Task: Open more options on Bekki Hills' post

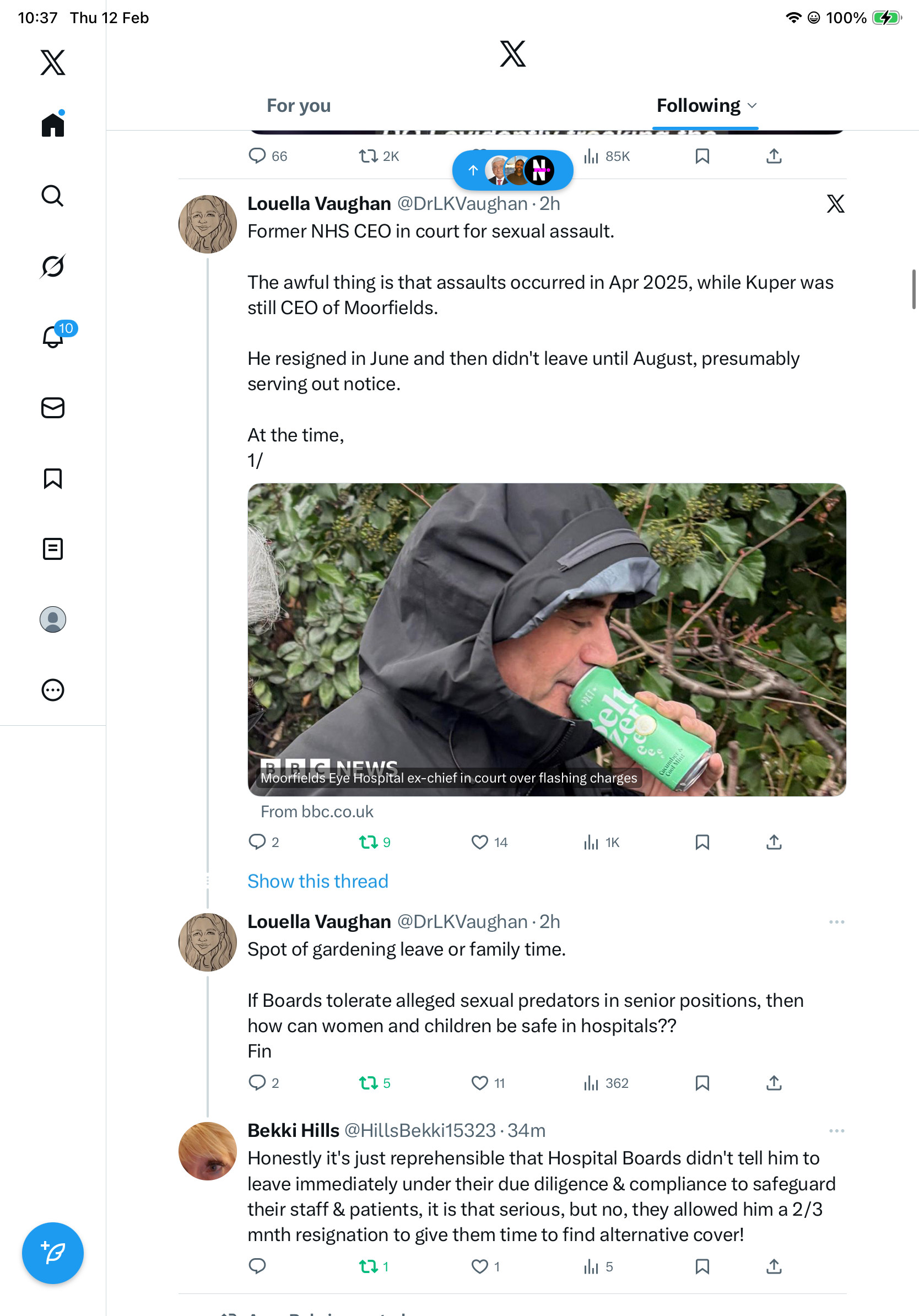Action: [x=836, y=1130]
